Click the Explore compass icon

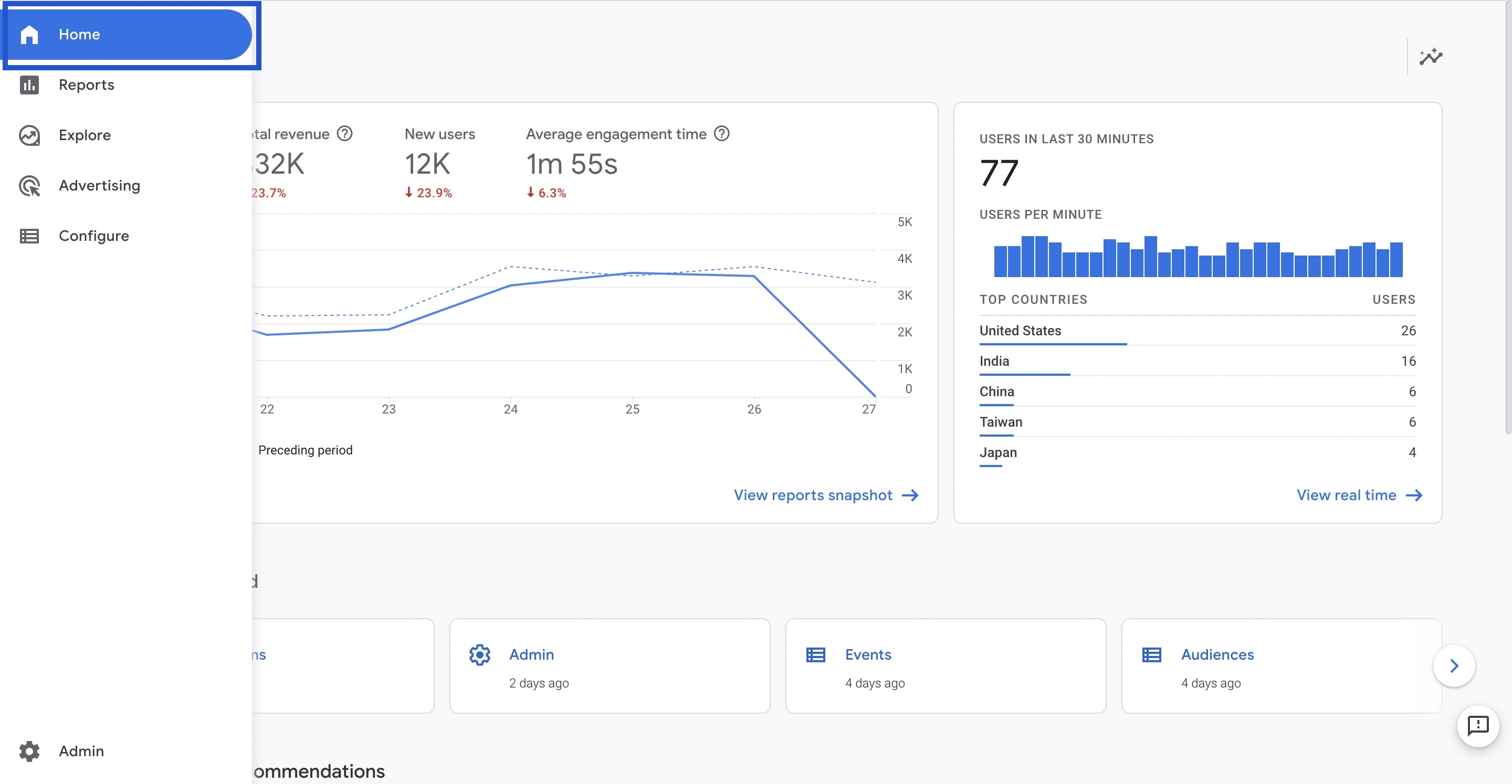click(x=29, y=135)
